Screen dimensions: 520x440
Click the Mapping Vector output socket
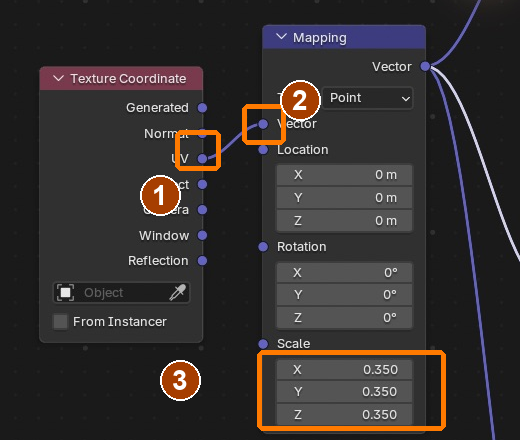point(425,66)
